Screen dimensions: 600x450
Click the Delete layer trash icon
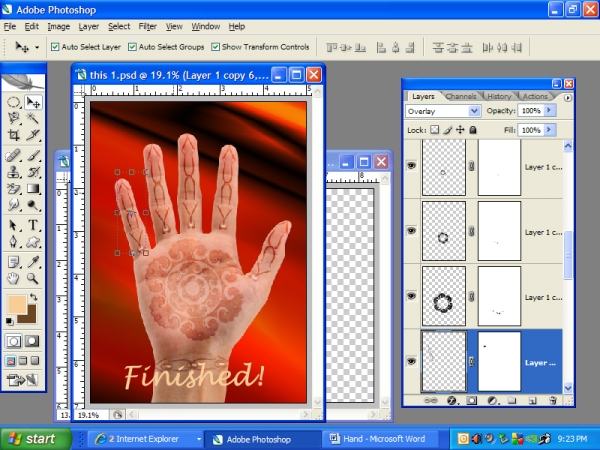click(553, 401)
